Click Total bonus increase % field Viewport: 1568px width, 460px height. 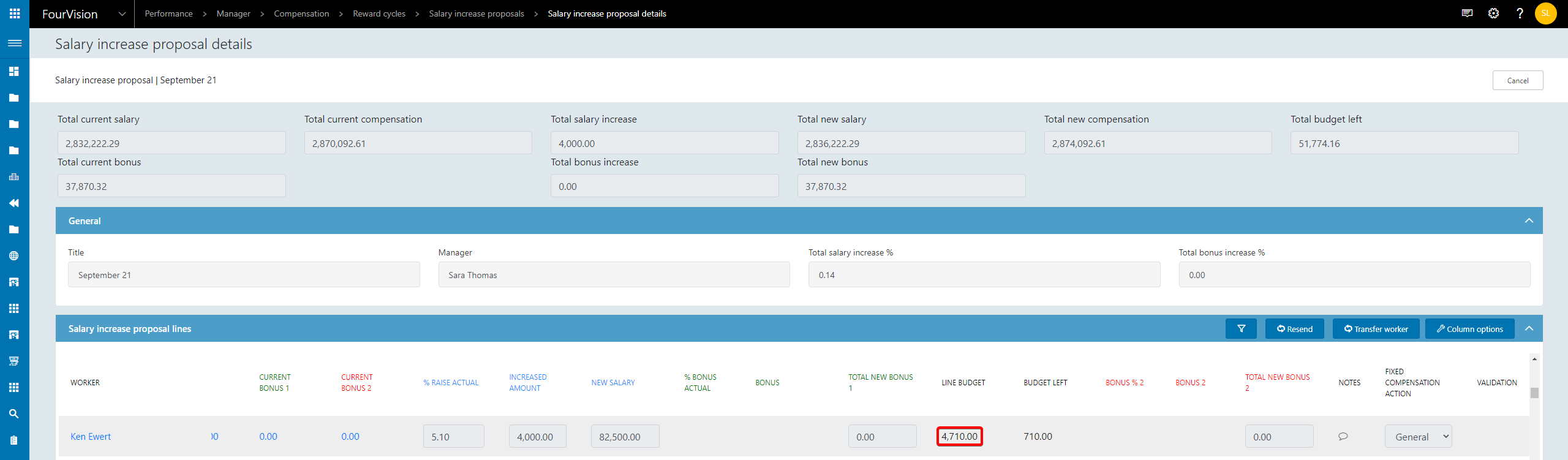pyautogui.click(x=1355, y=274)
